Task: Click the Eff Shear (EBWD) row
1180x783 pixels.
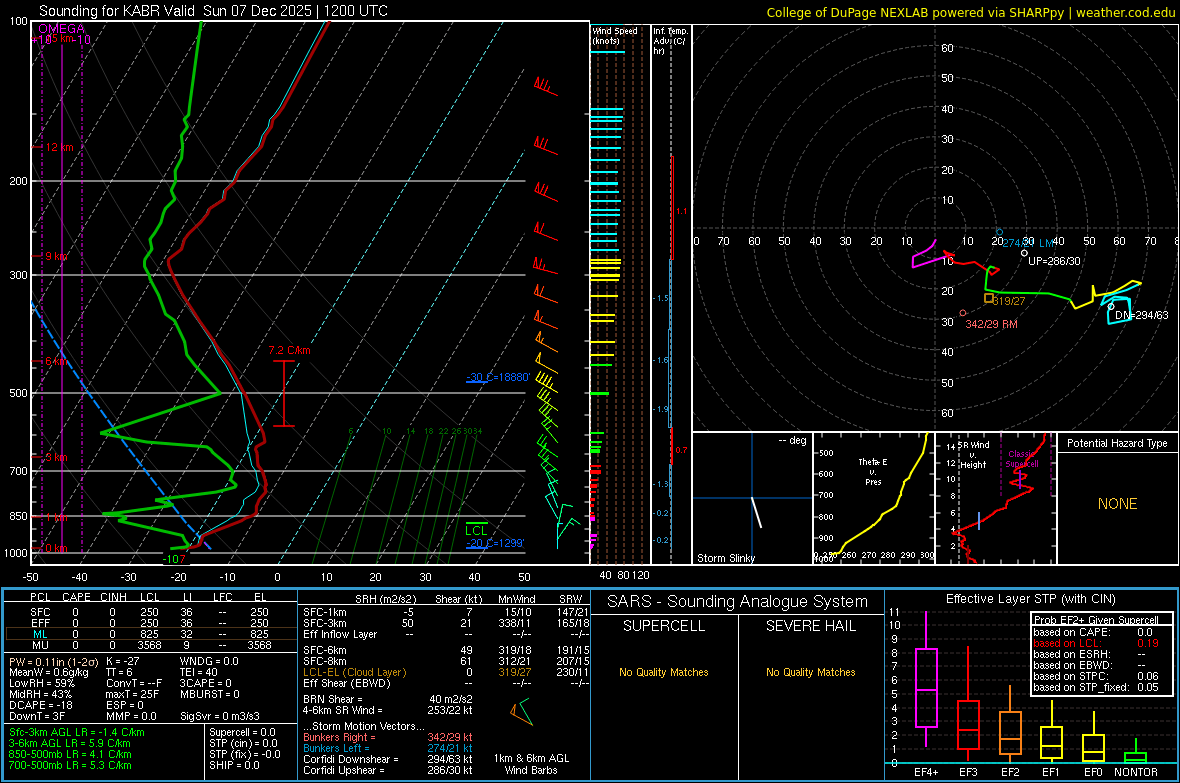Action: (x=446, y=683)
